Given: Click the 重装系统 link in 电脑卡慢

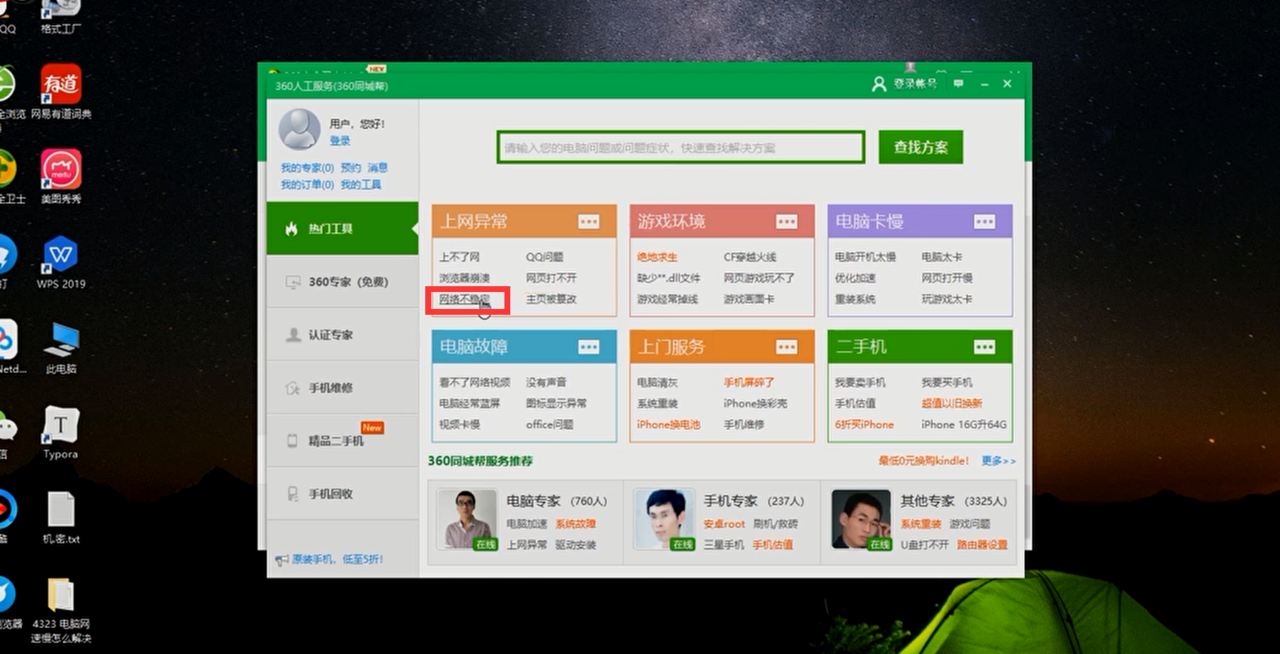Looking at the screenshot, I should pos(856,299).
